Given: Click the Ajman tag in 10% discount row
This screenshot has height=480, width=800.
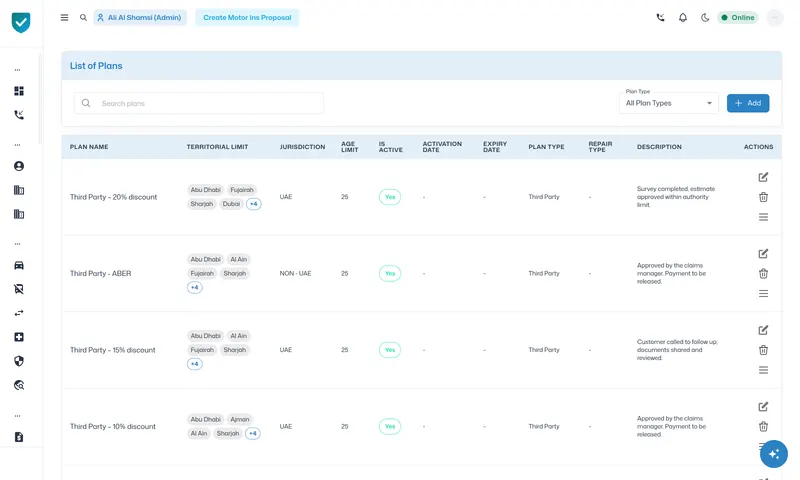Looking at the screenshot, I should pos(240,419).
